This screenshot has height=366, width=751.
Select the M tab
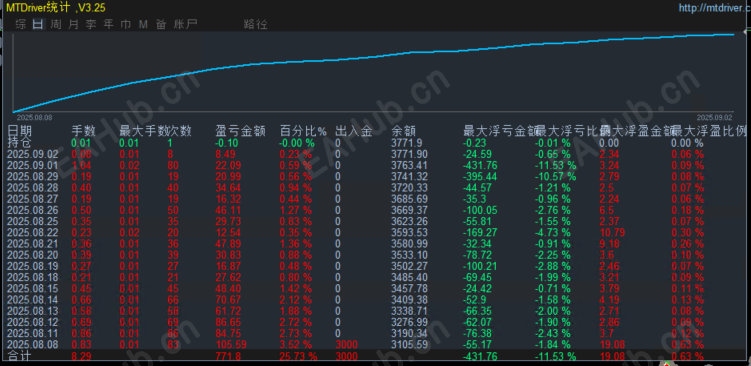point(143,24)
